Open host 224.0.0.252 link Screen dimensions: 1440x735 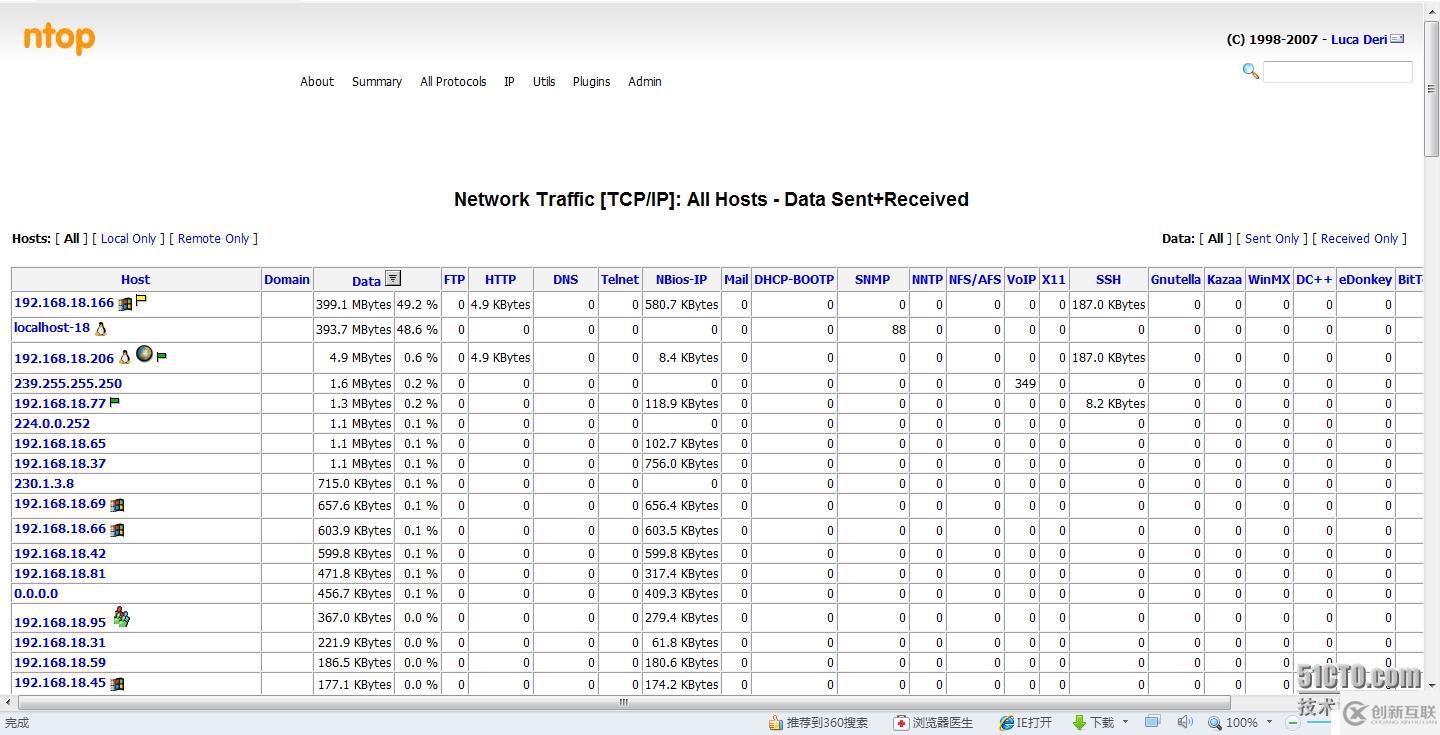(x=52, y=424)
